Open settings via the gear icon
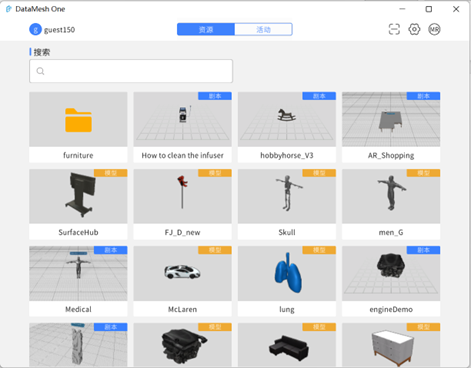The width and height of the screenshot is (471, 368). point(414,29)
